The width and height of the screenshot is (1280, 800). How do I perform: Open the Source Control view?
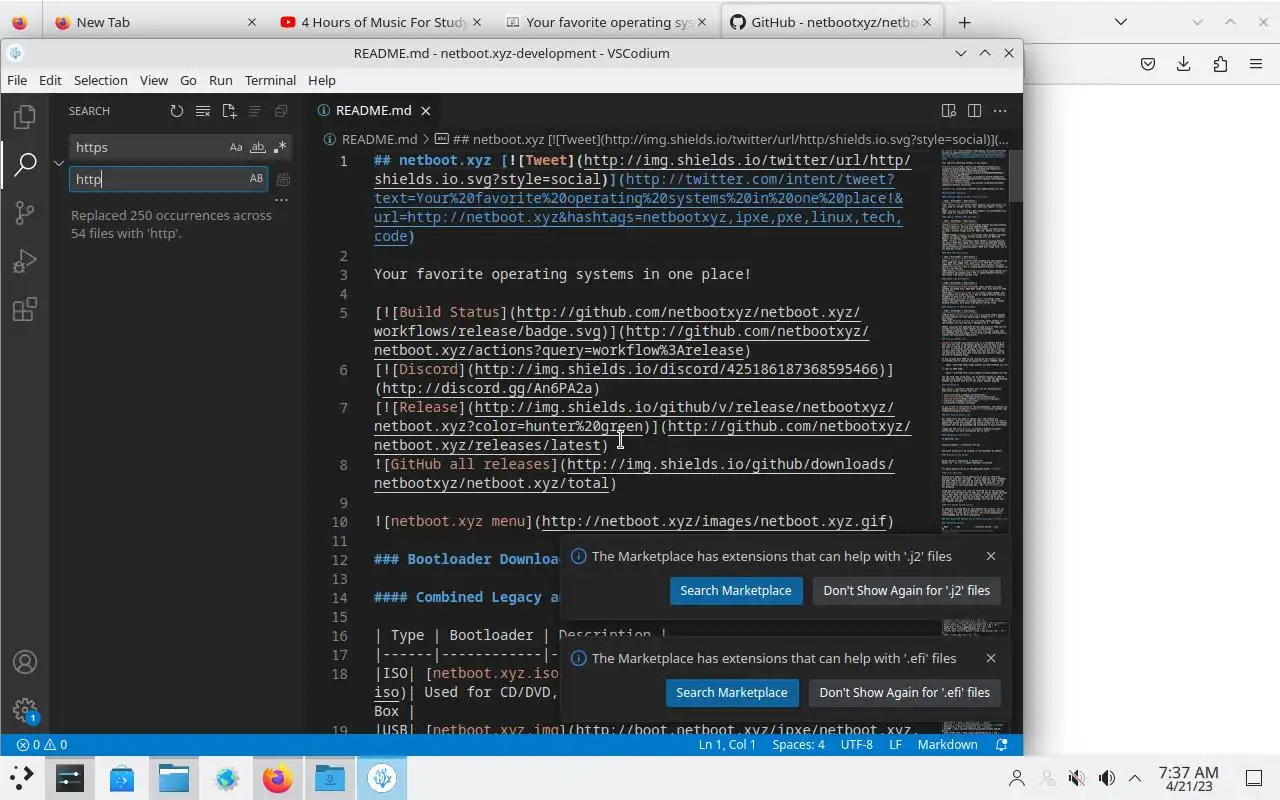click(25, 212)
